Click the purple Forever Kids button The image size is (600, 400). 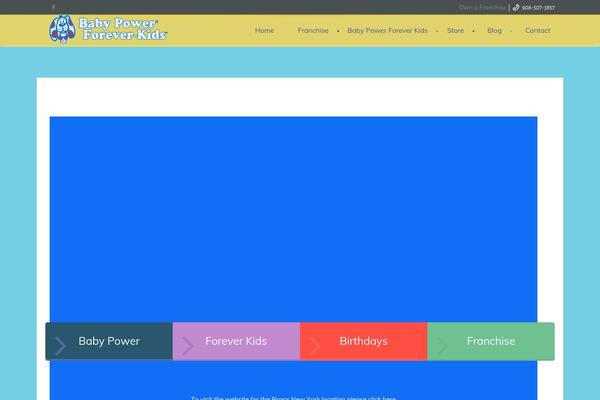click(236, 341)
